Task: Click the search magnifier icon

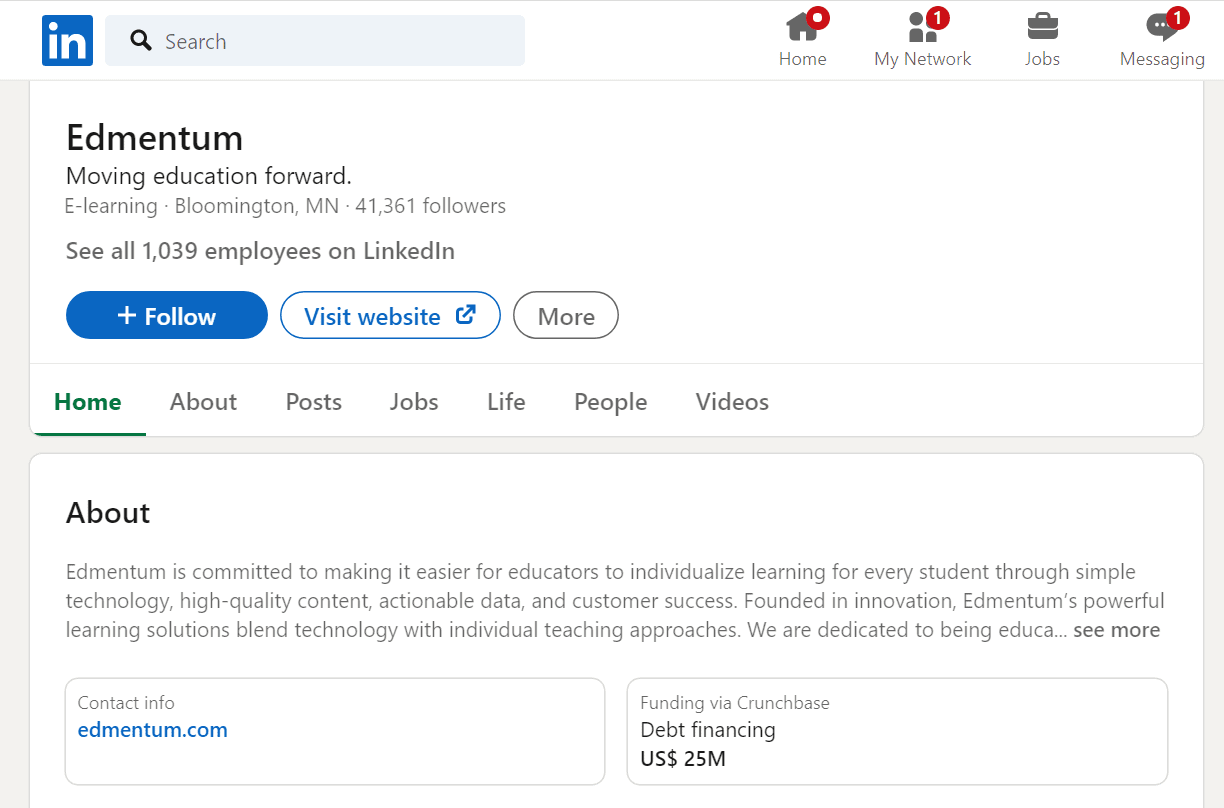Action: [x=141, y=41]
